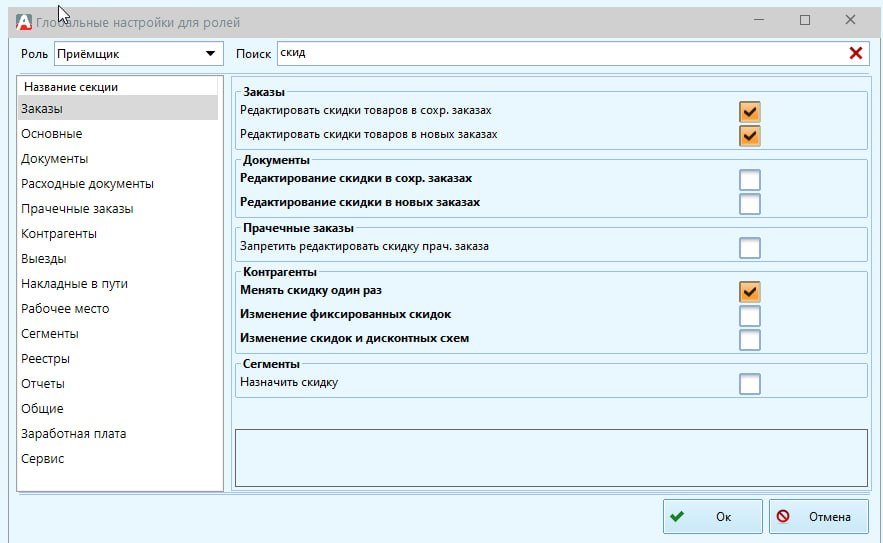
Task: Click label Изменение скидок и дисконтных схем
Action: pyautogui.click(x=354, y=339)
